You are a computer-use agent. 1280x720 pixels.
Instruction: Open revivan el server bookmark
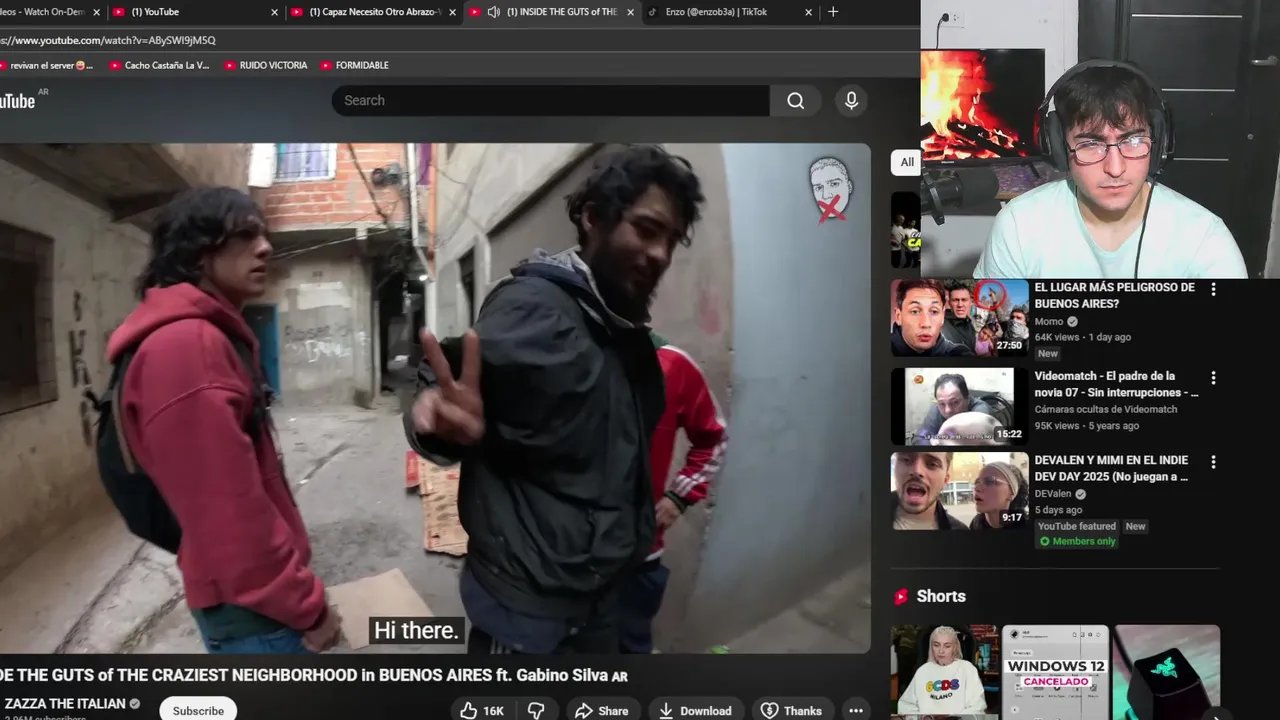pyautogui.click(x=47, y=65)
